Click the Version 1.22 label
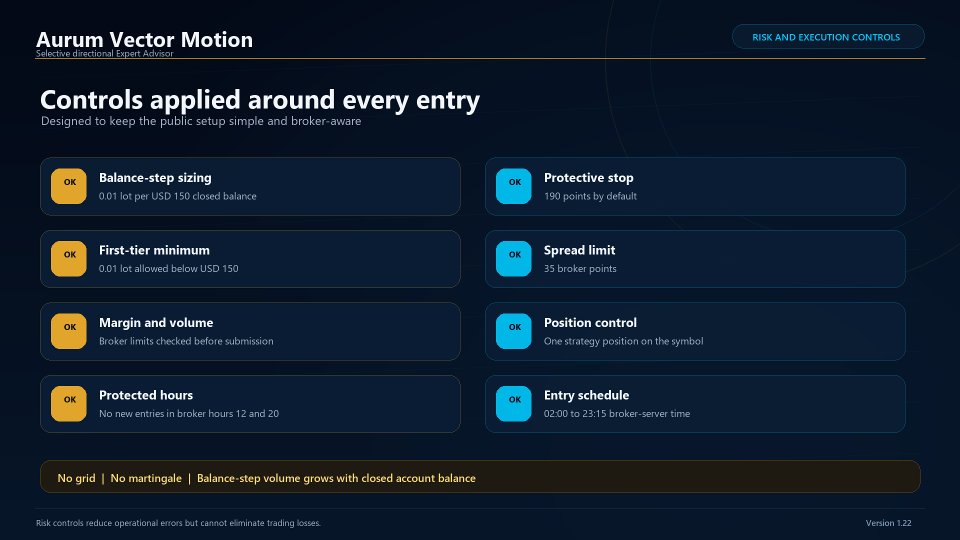This screenshot has height=540, width=960. [888, 523]
